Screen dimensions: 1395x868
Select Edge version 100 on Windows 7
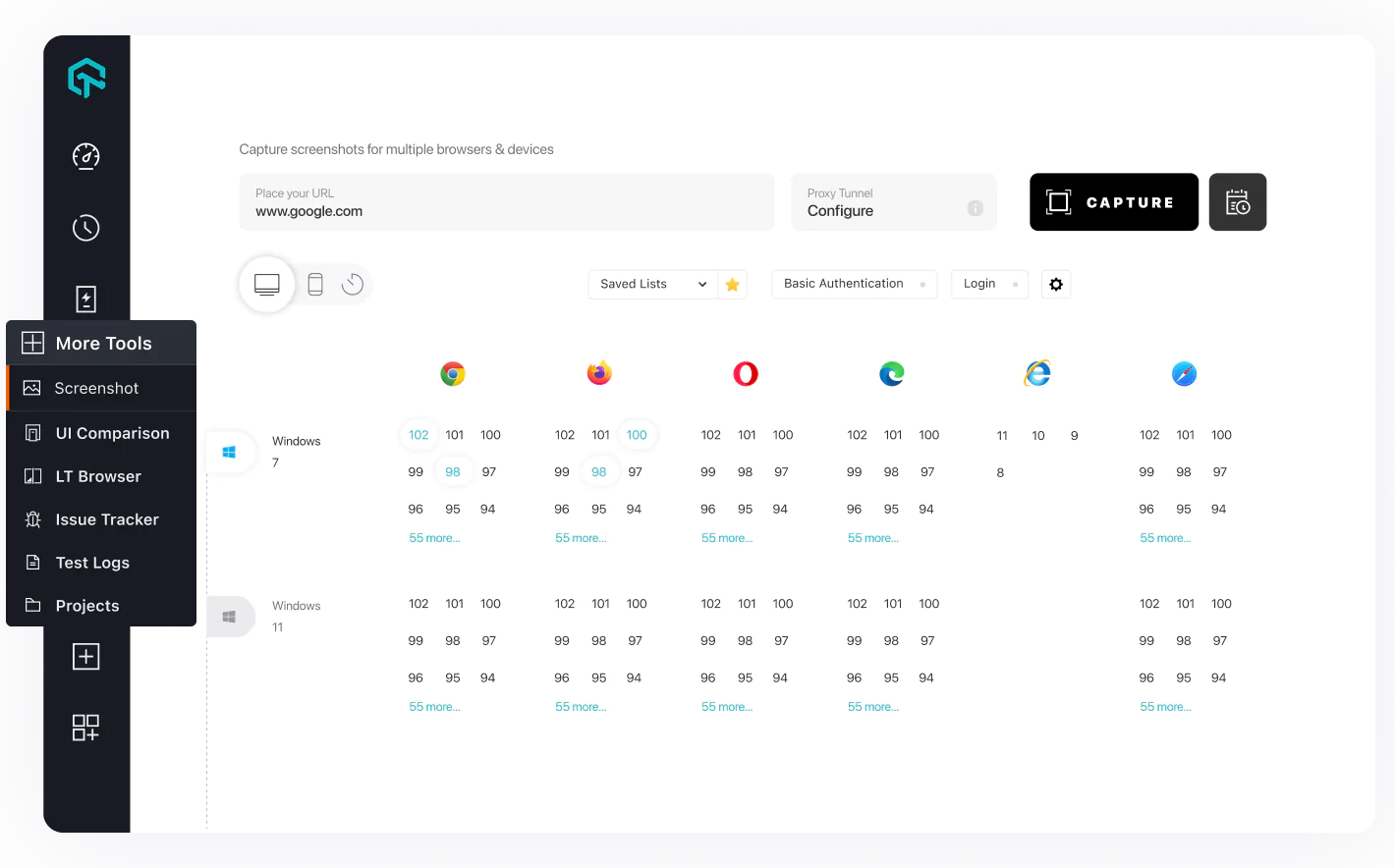click(x=929, y=435)
